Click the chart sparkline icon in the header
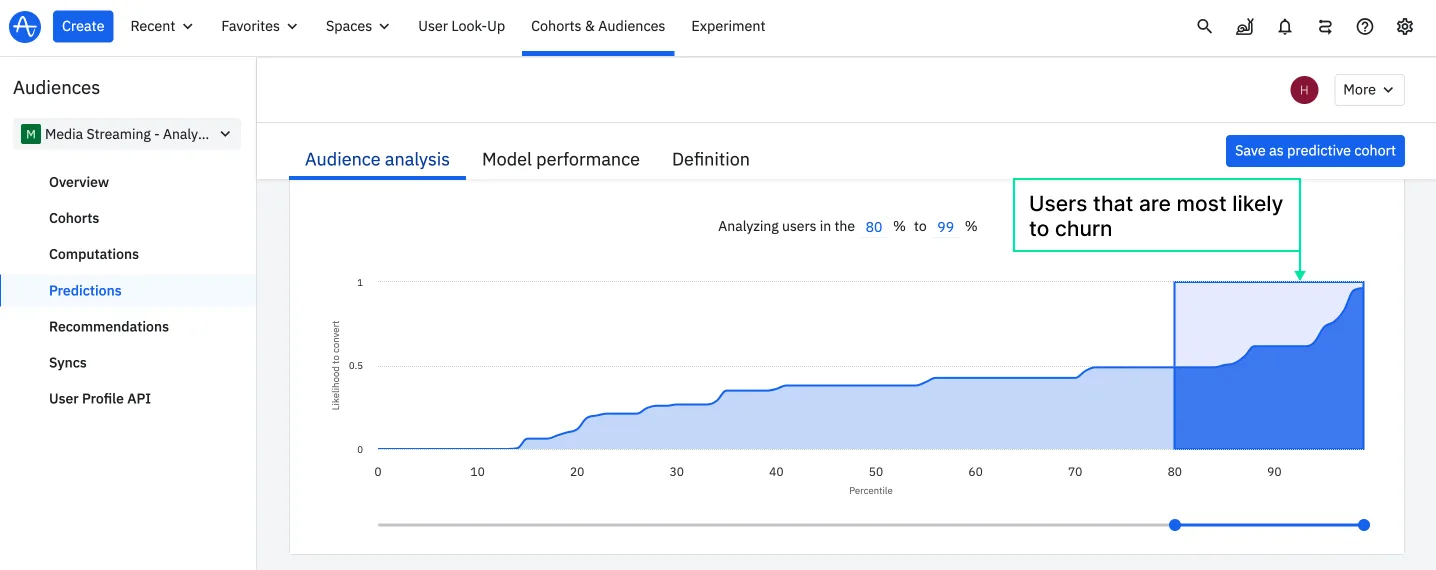This screenshot has height=570, width=1436. (x=1244, y=27)
